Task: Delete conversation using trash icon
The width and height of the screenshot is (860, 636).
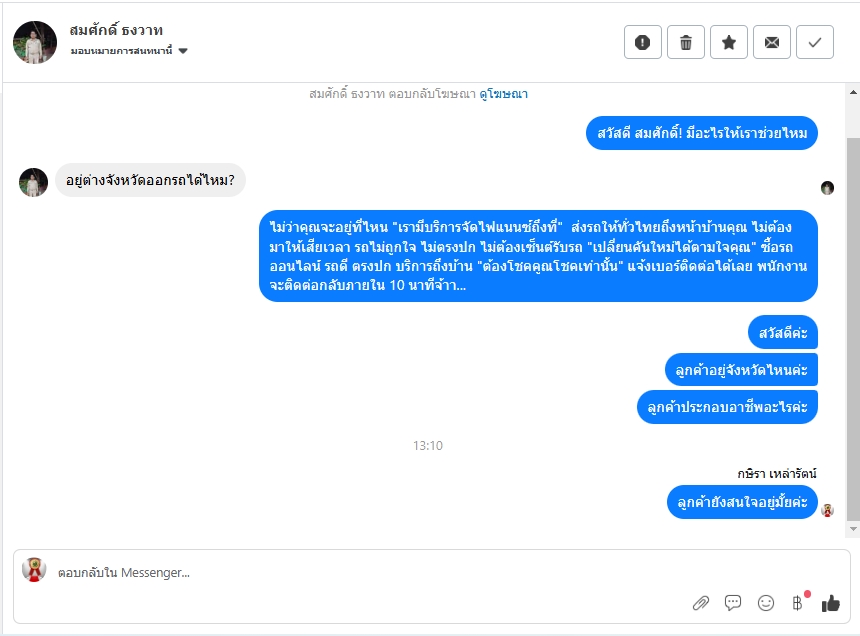Action: (686, 42)
